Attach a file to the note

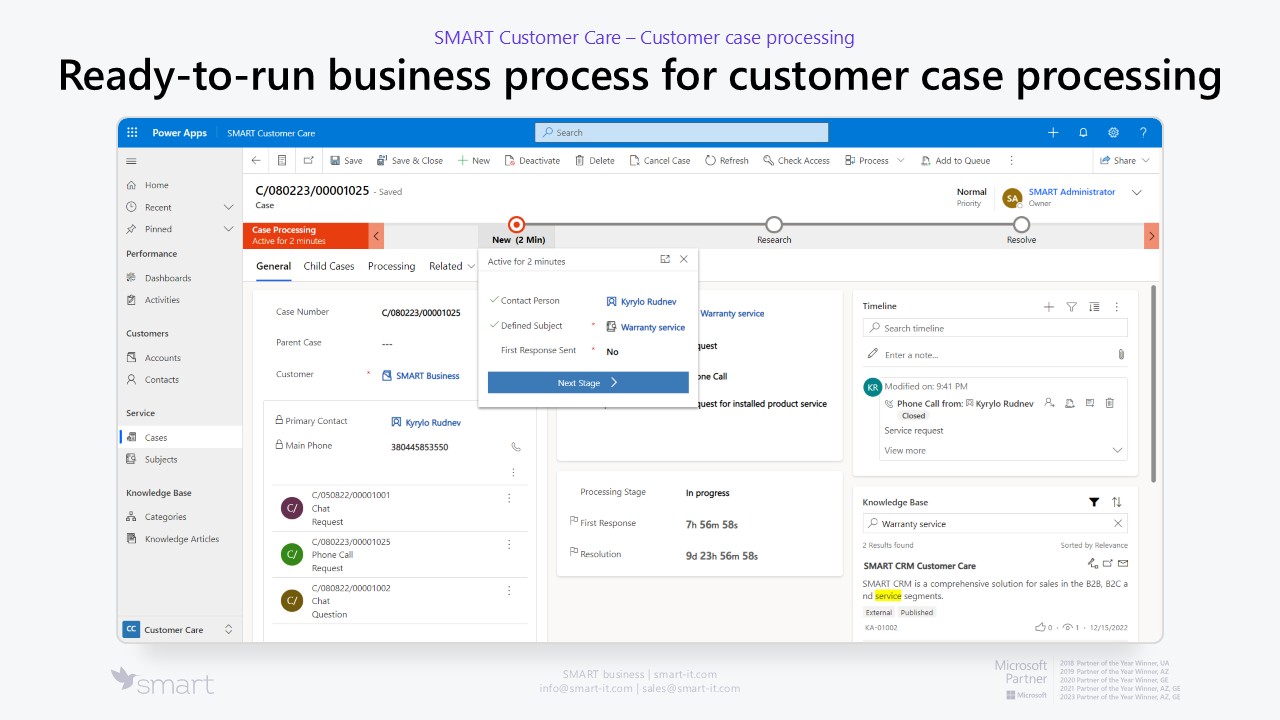(1121, 355)
